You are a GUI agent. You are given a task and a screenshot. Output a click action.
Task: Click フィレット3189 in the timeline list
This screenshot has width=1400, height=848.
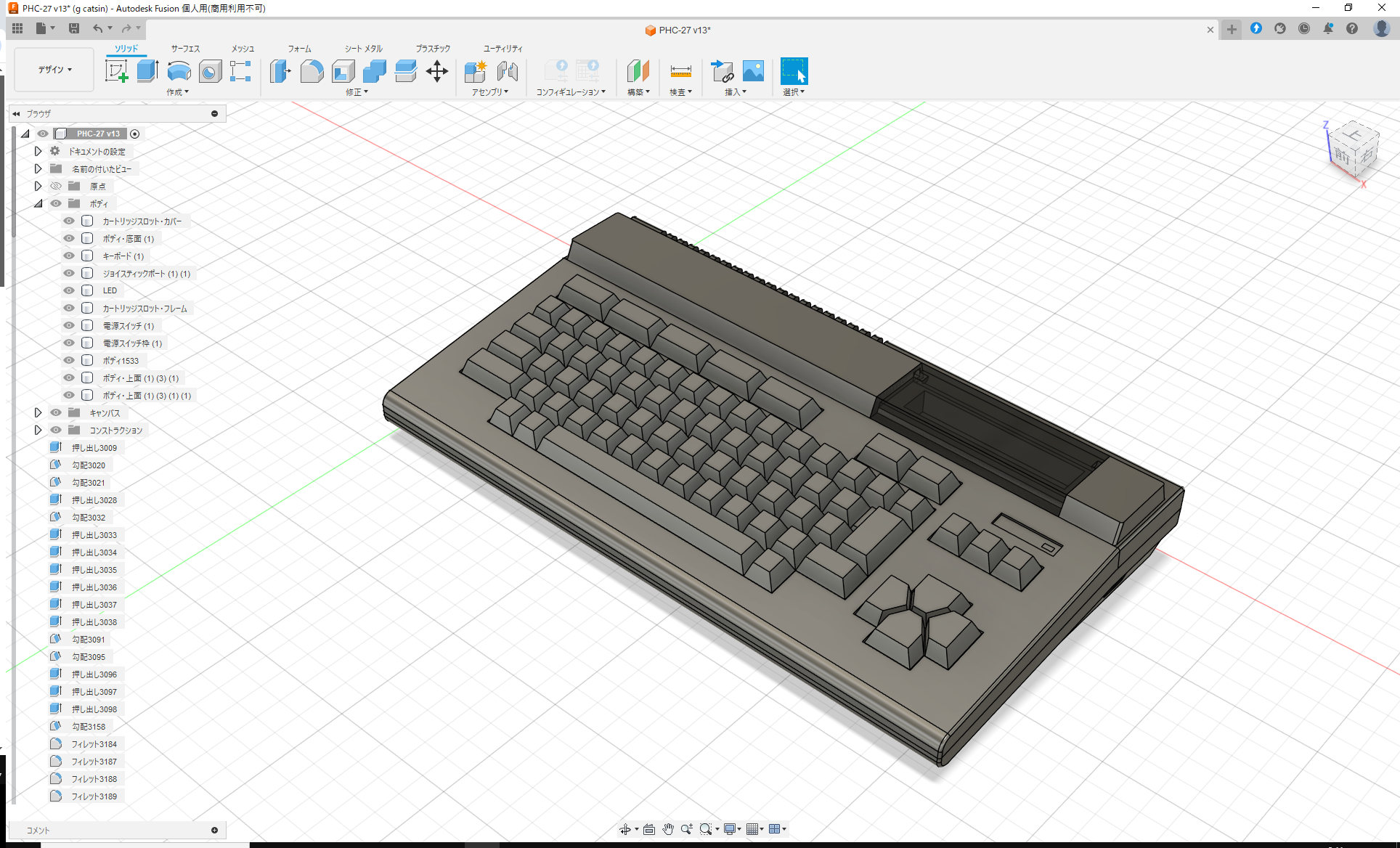coord(94,796)
